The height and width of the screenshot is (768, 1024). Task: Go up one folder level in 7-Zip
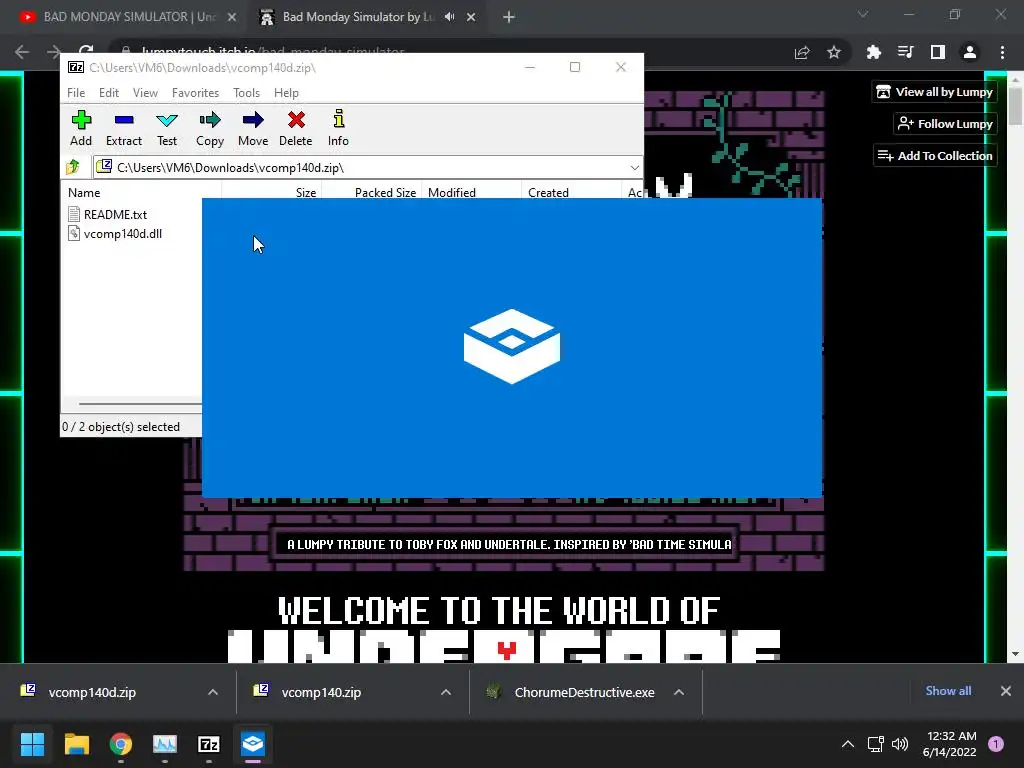point(73,167)
